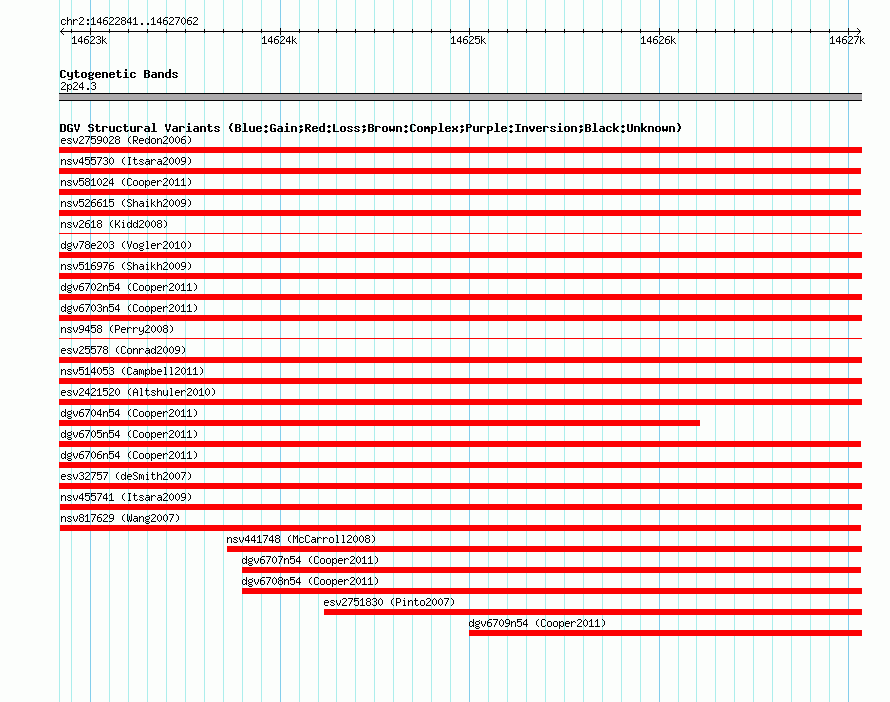
Task: Select the shorter red bar for dgv6704n54
Action: pyautogui.click(x=379, y=423)
